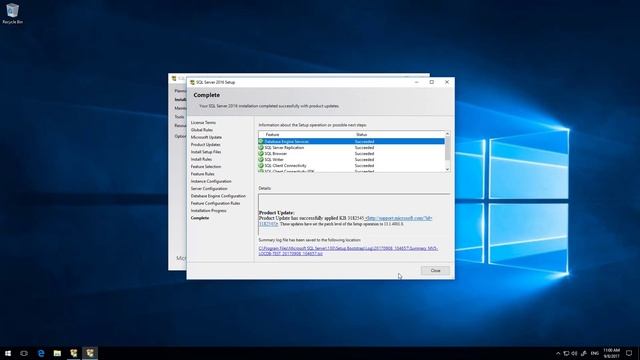Select the SQL Client Connectivity row
This screenshot has width=640, height=360.
click(x=351, y=166)
